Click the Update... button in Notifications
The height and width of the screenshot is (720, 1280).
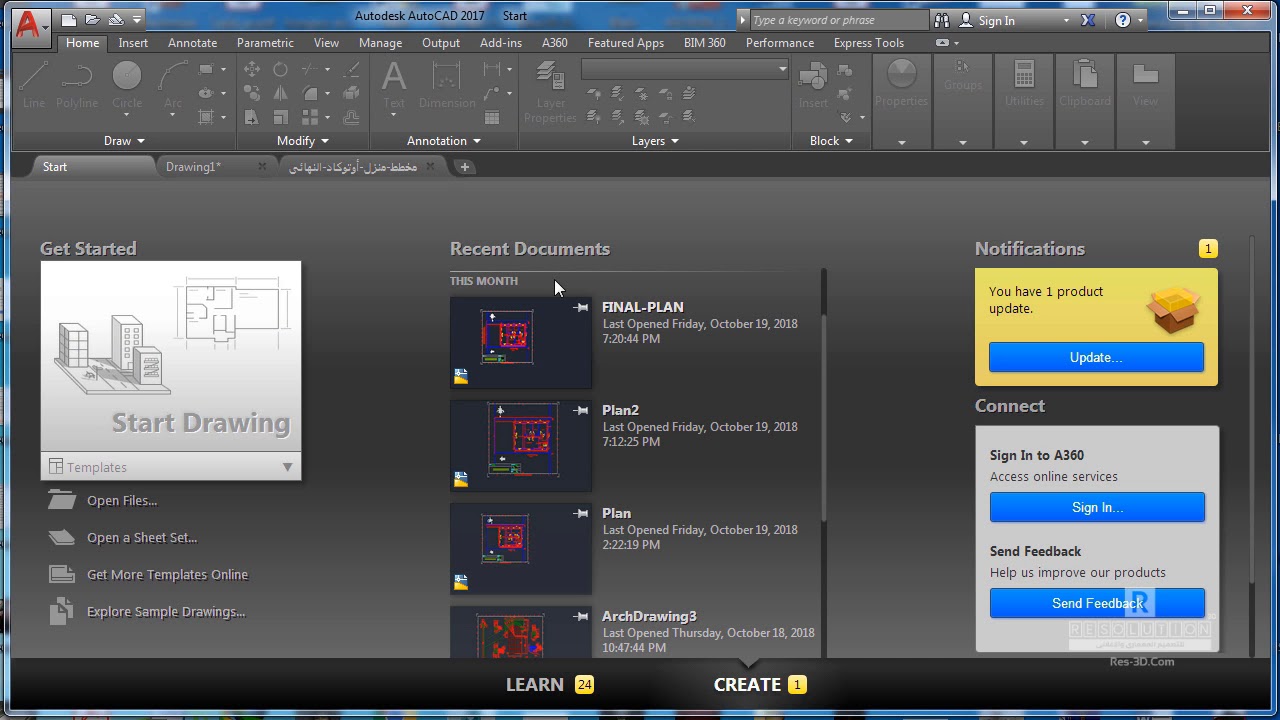pos(1096,357)
